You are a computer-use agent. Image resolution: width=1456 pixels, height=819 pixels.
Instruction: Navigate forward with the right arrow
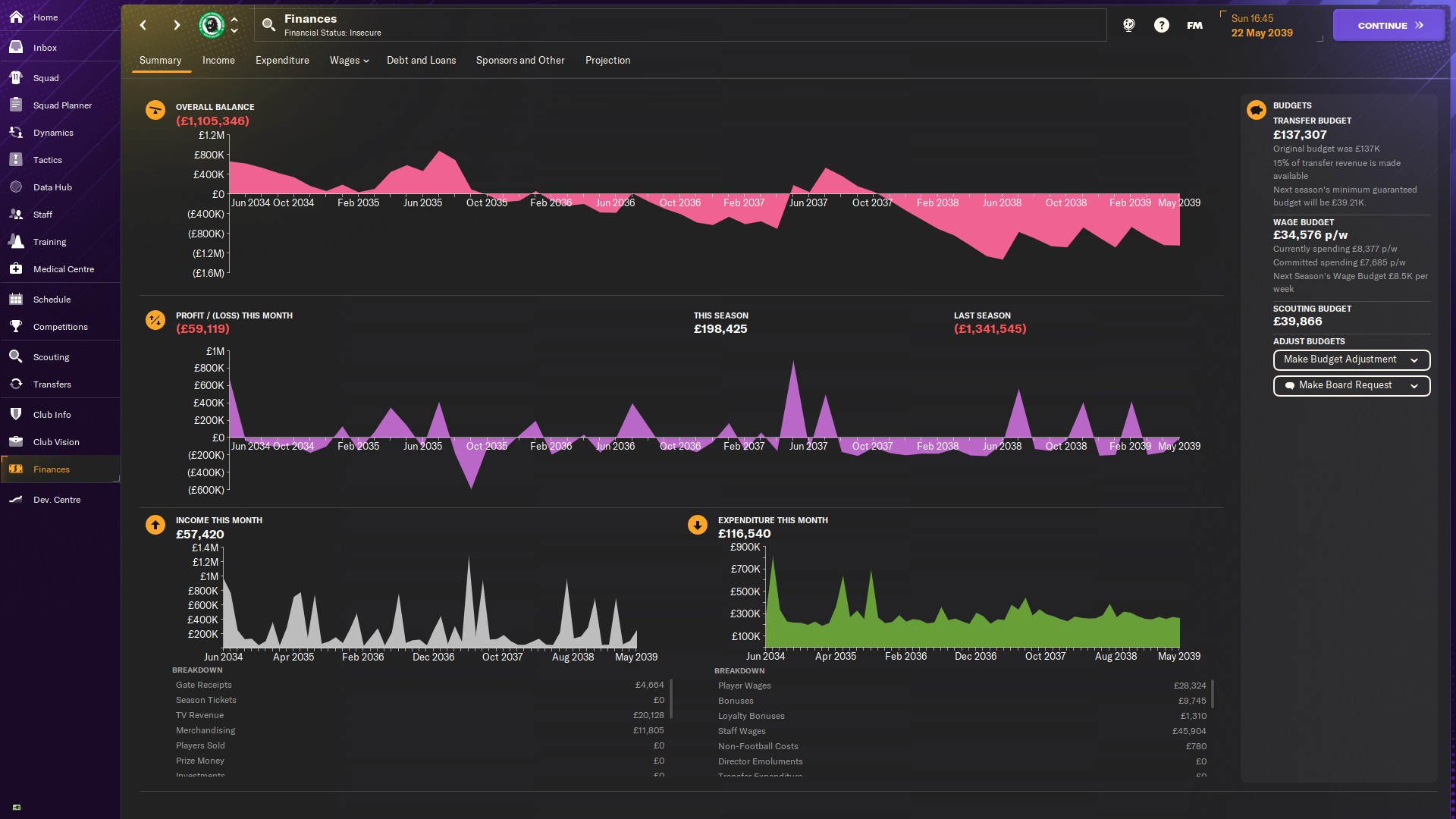click(x=177, y=25)
